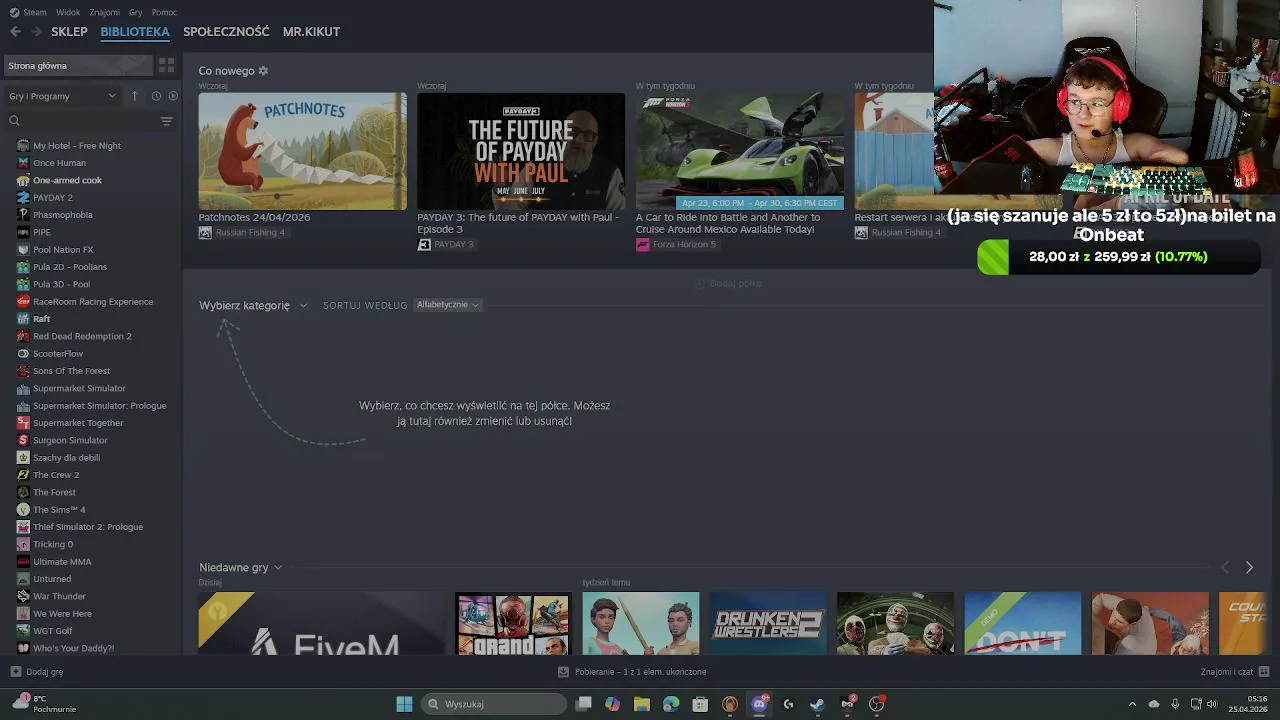Open the 'Alfabetycznie' sort dropdown

448,305
